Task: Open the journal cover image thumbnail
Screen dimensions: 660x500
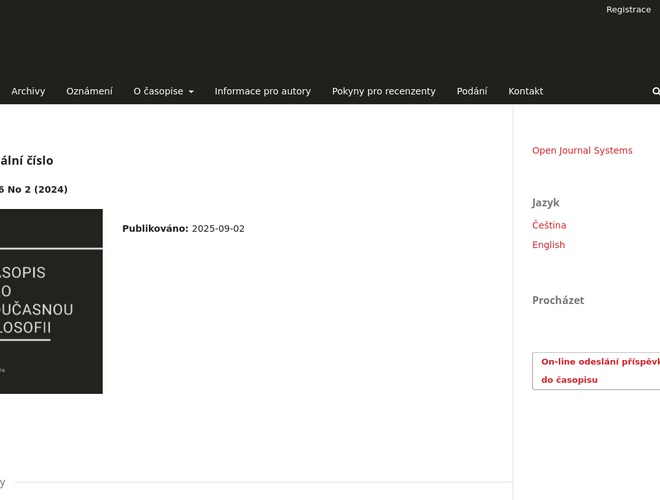Action: coord(50,301)
